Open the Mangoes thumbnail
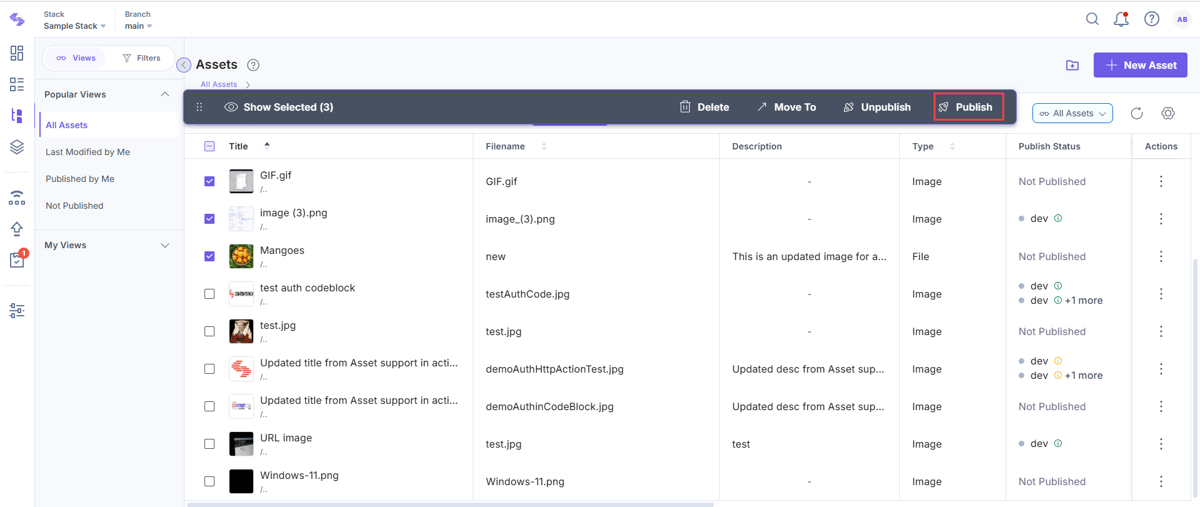The width and height of the screenshot is (1200, 507). tap(241, 256)
